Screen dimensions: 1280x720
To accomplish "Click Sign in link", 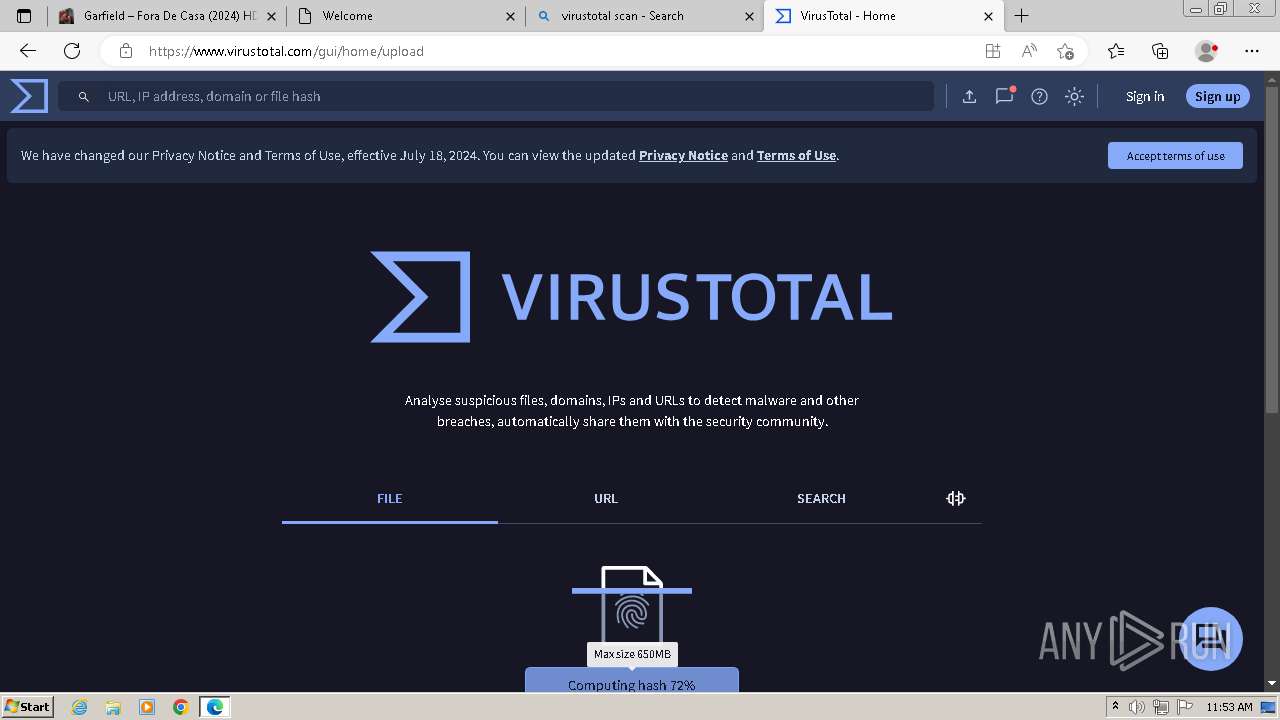I will coord(1145,96).
